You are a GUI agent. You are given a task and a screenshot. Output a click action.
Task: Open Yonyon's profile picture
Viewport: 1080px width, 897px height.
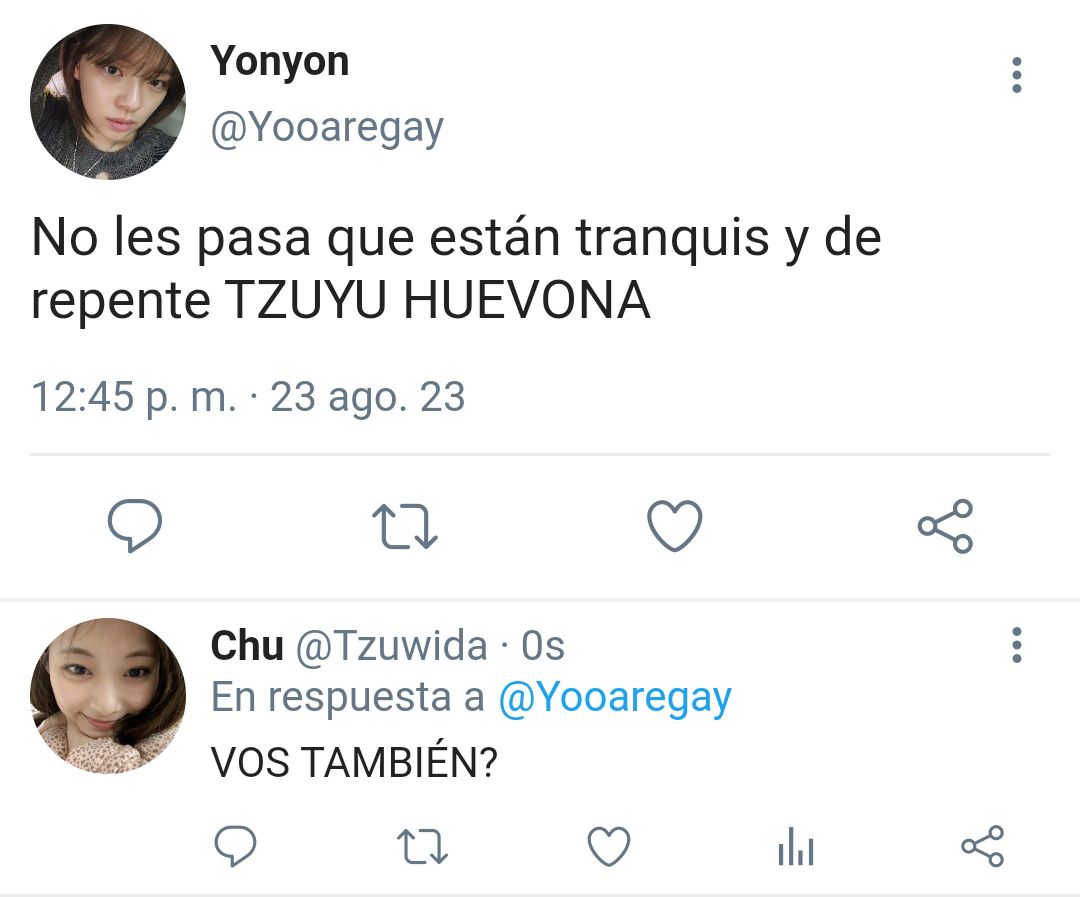click(108, 102)
